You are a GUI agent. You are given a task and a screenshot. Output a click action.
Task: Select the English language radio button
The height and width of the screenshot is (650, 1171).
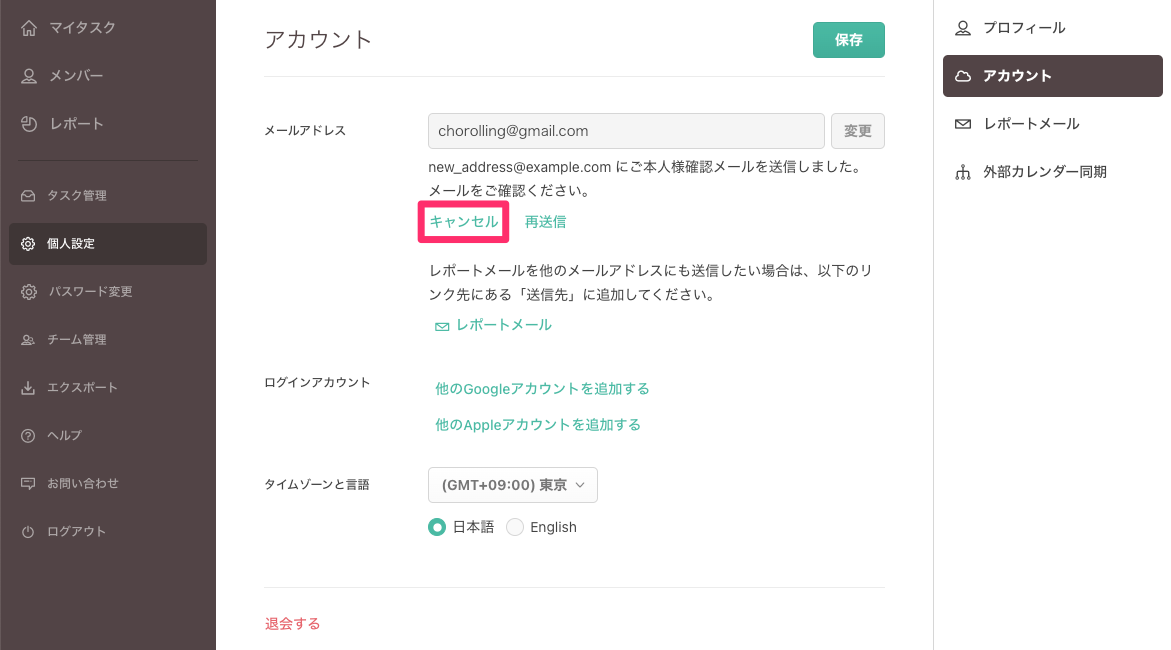click(x=515, y=527)
